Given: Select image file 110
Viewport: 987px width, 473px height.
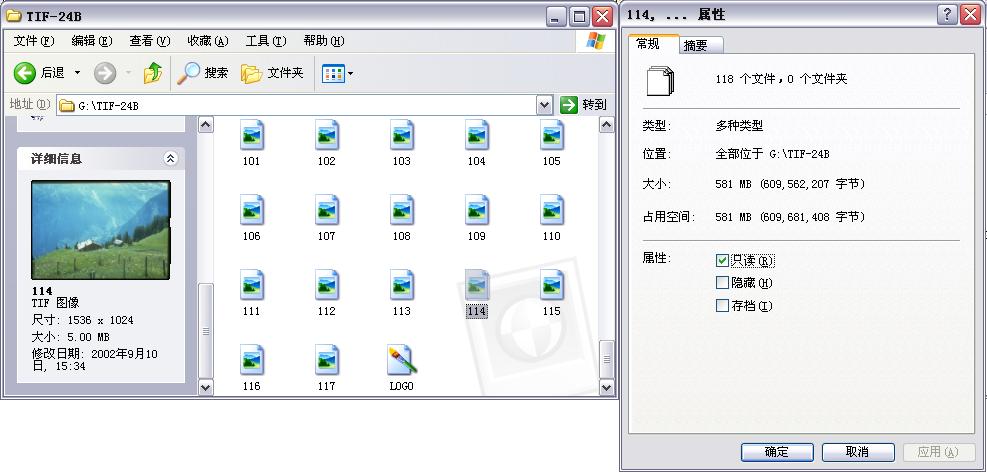Looking at the screenshot, I should tap(551, 217).
